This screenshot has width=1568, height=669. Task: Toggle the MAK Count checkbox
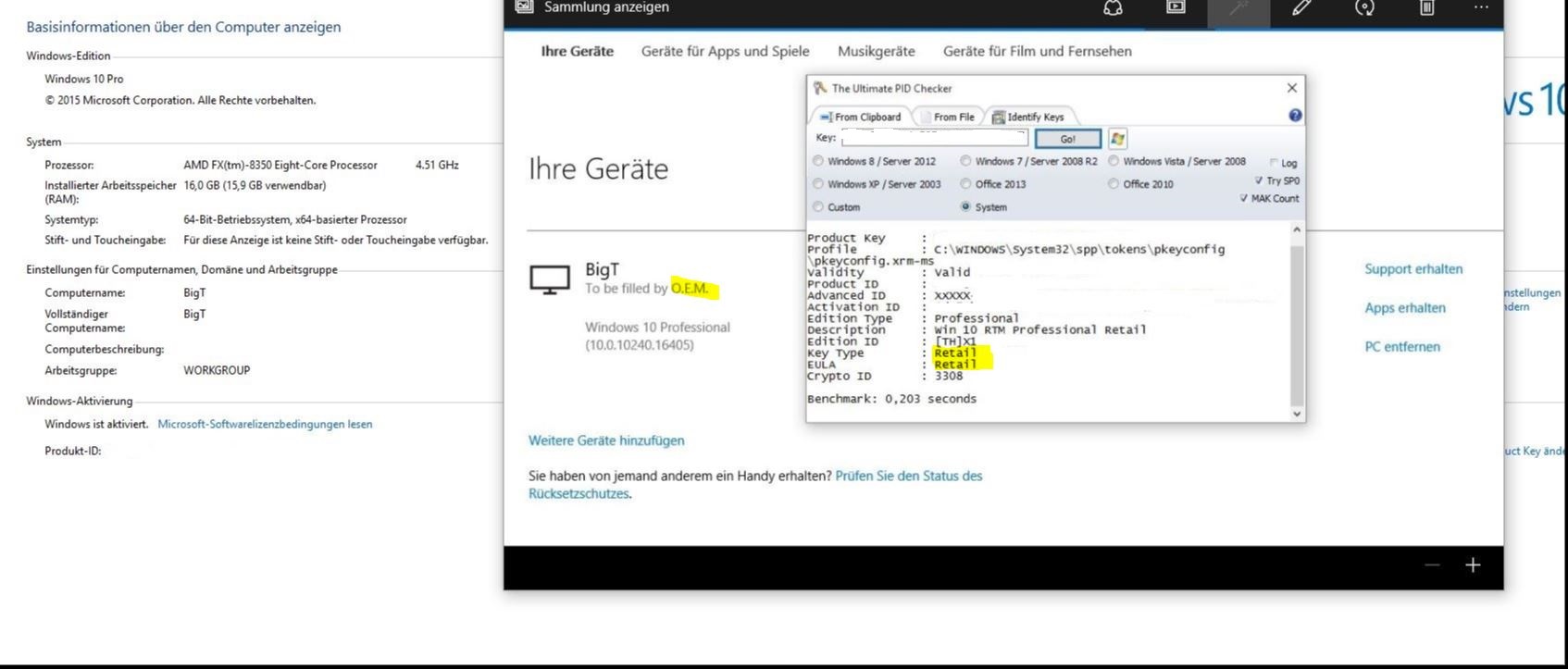tap(1244, 198)
